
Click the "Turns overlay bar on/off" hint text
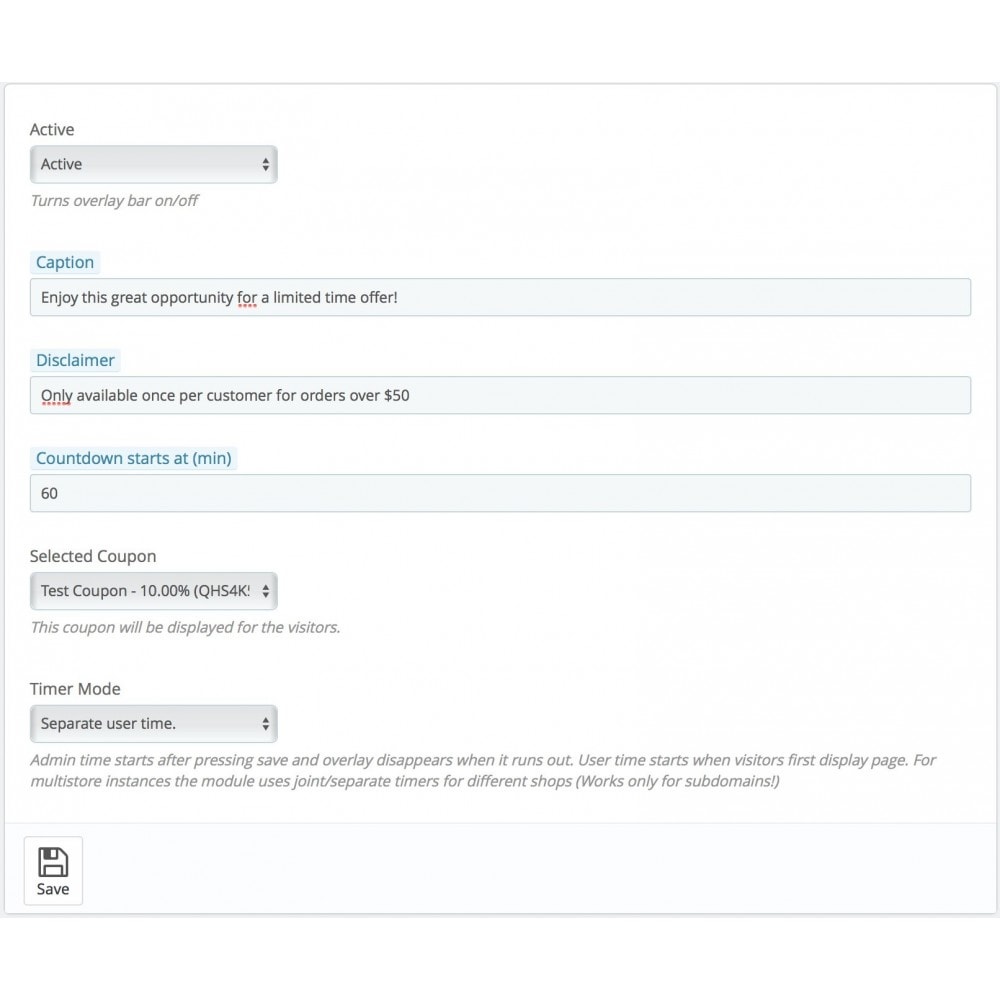pos(114,201)
